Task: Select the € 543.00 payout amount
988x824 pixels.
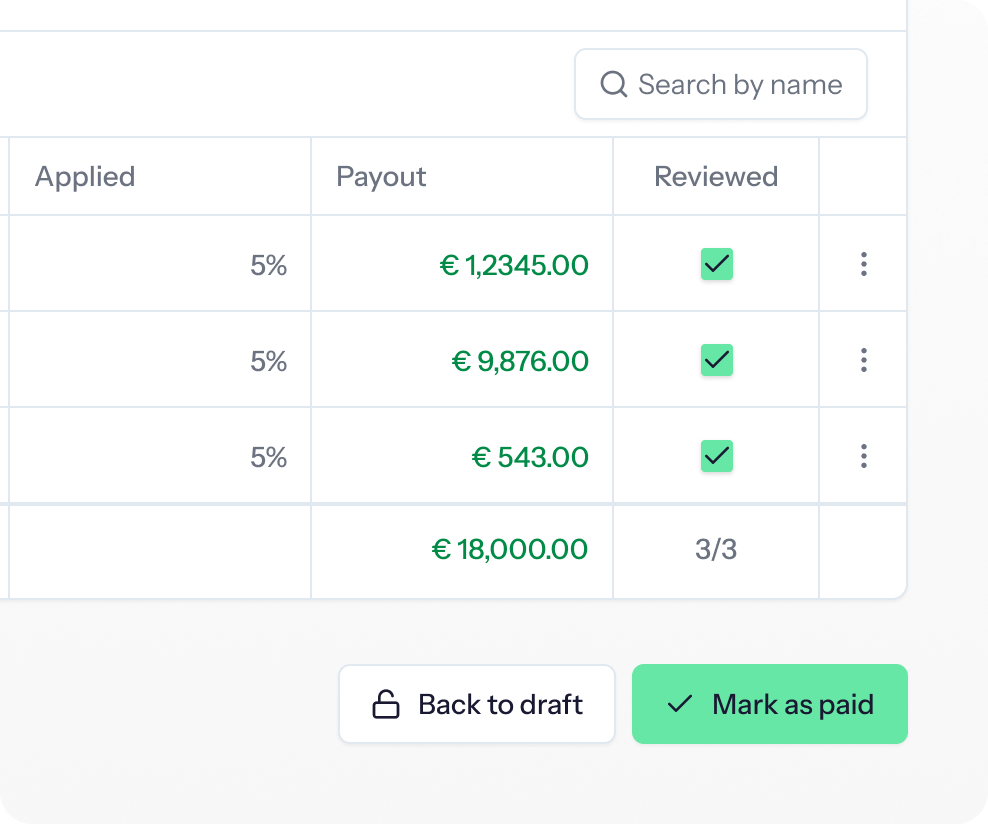Action: pyautogui.click(x=530, y=457)
